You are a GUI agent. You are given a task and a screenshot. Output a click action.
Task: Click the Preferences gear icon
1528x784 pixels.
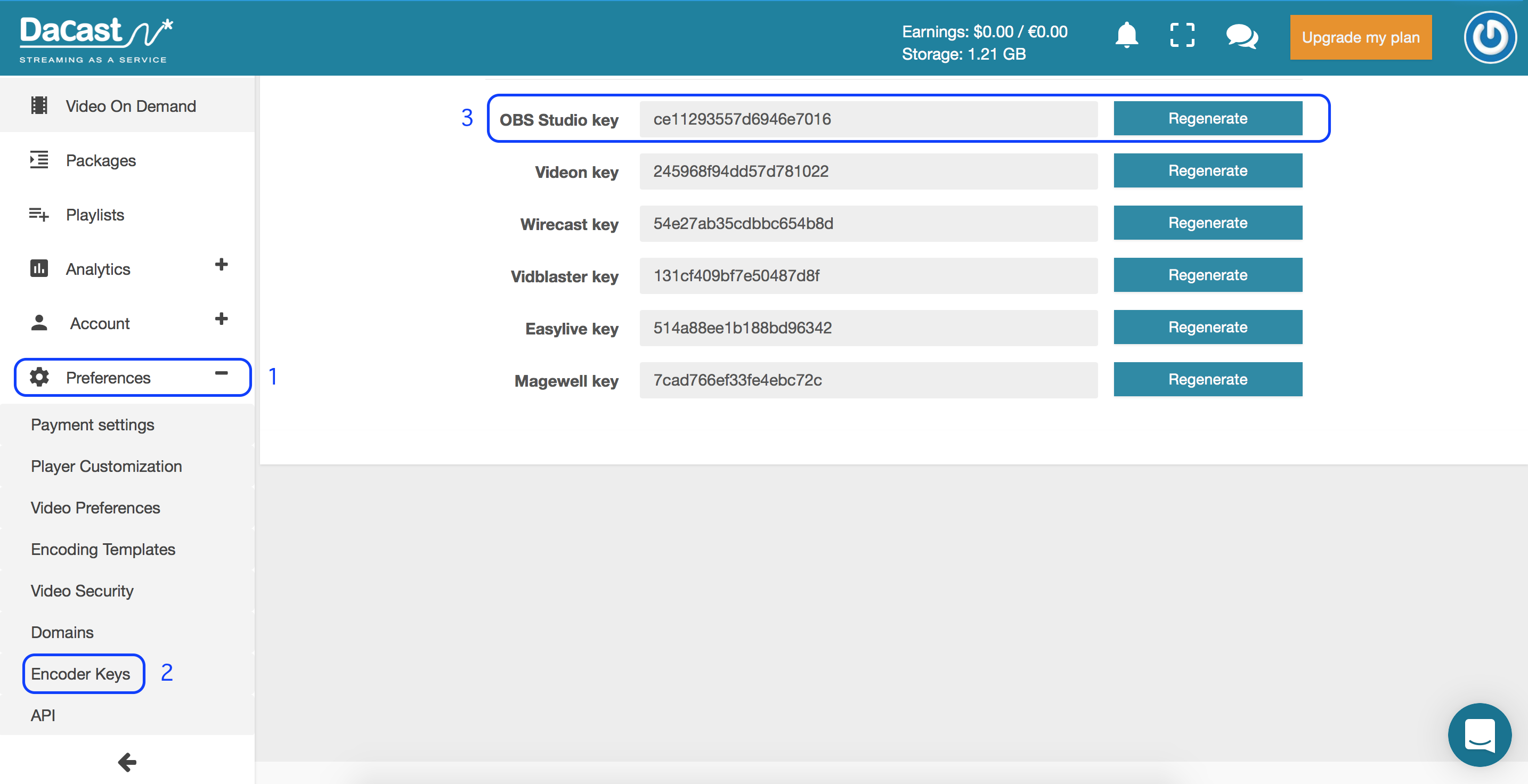[39, 377]
